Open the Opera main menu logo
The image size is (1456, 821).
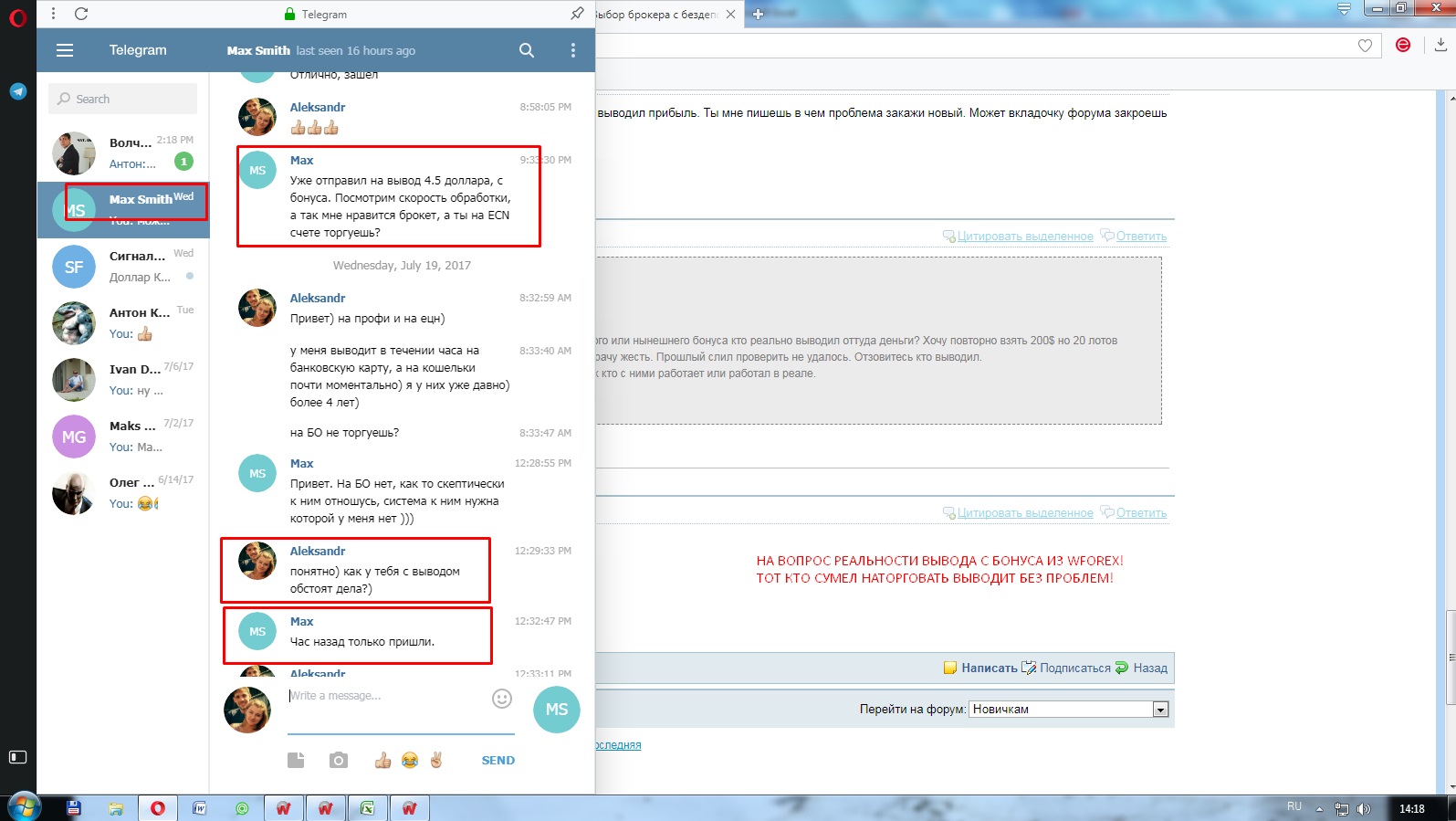tap(17, 17)
